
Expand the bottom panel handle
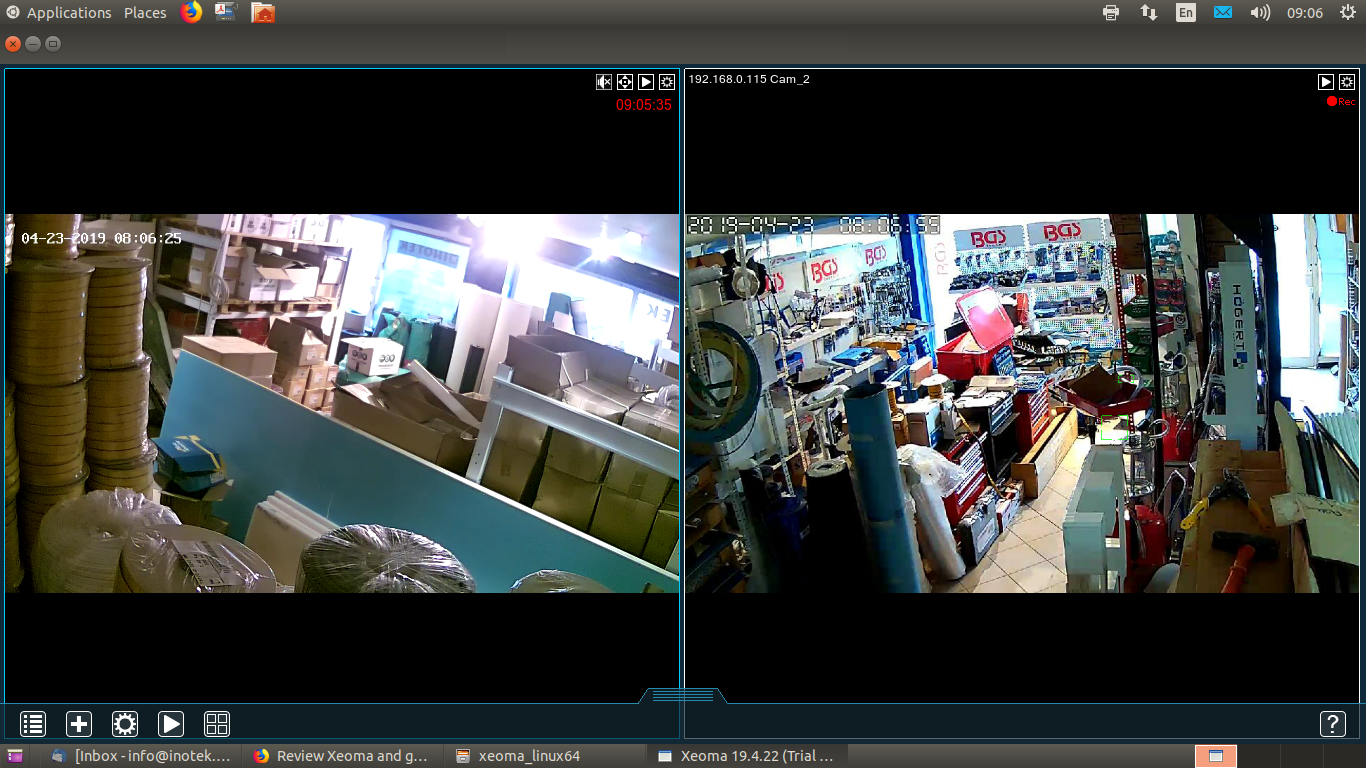coord(683,695)
